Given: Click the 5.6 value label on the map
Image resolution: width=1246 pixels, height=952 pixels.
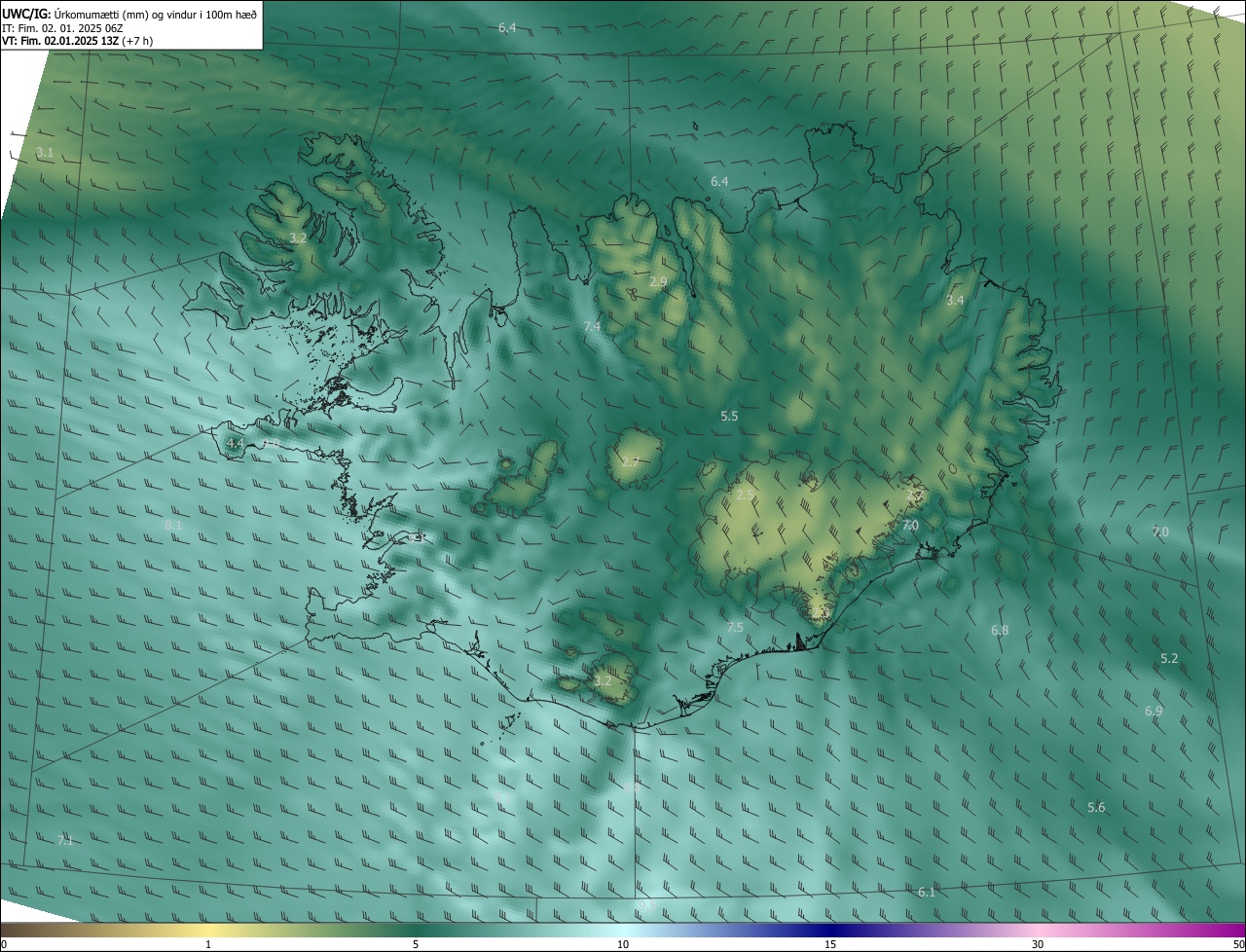Looking at the screenshot, I should [1096, 808].
